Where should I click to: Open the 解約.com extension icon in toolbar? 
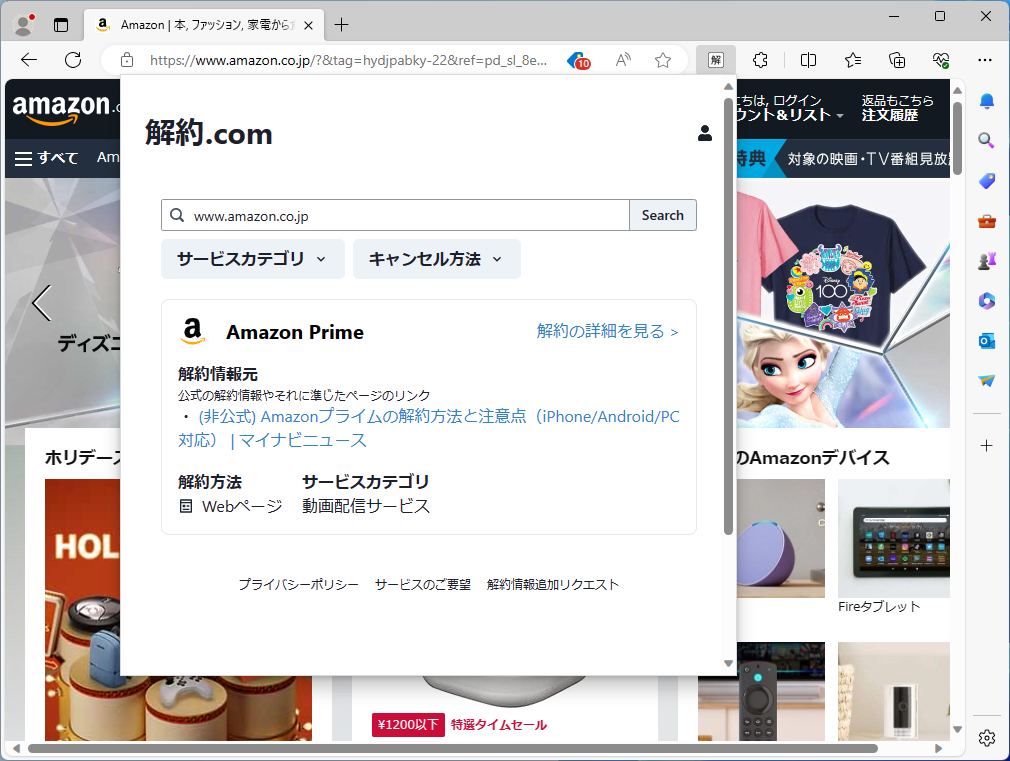(716, 60)
